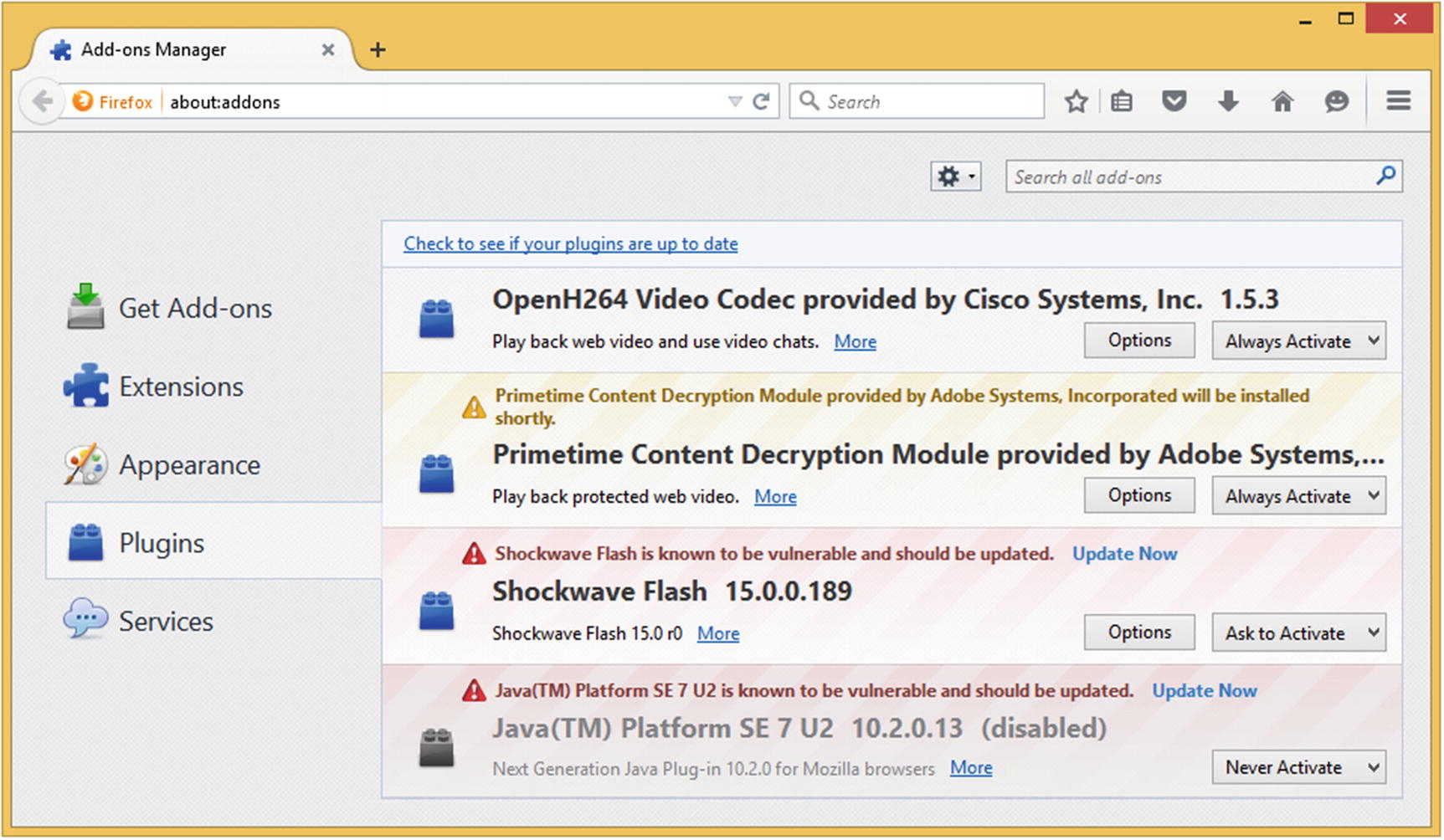This screenshot has width=1444, height=840.
Task: Expand Always Activate dropdown for Primetime
Action: pyautogui.click(x=1299, y=496)
